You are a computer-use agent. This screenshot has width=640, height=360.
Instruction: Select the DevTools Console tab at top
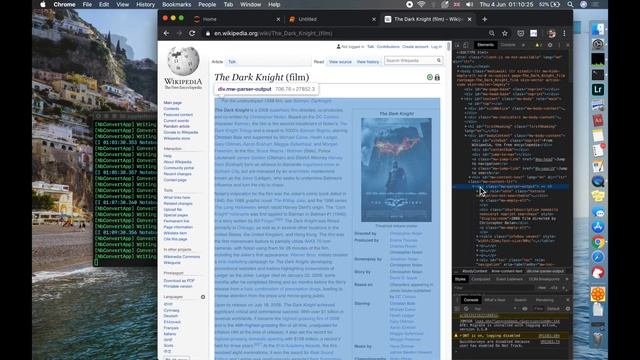click(x=508, y=45)
